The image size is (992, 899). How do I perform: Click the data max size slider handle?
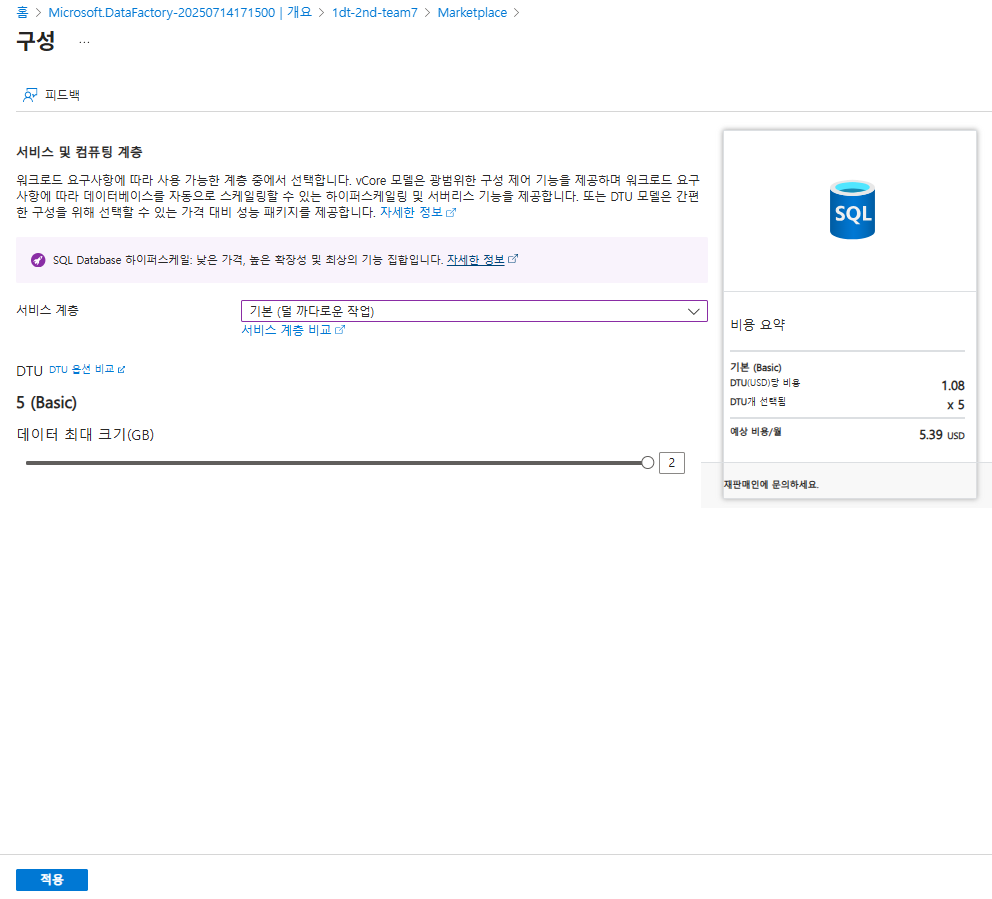647,463
